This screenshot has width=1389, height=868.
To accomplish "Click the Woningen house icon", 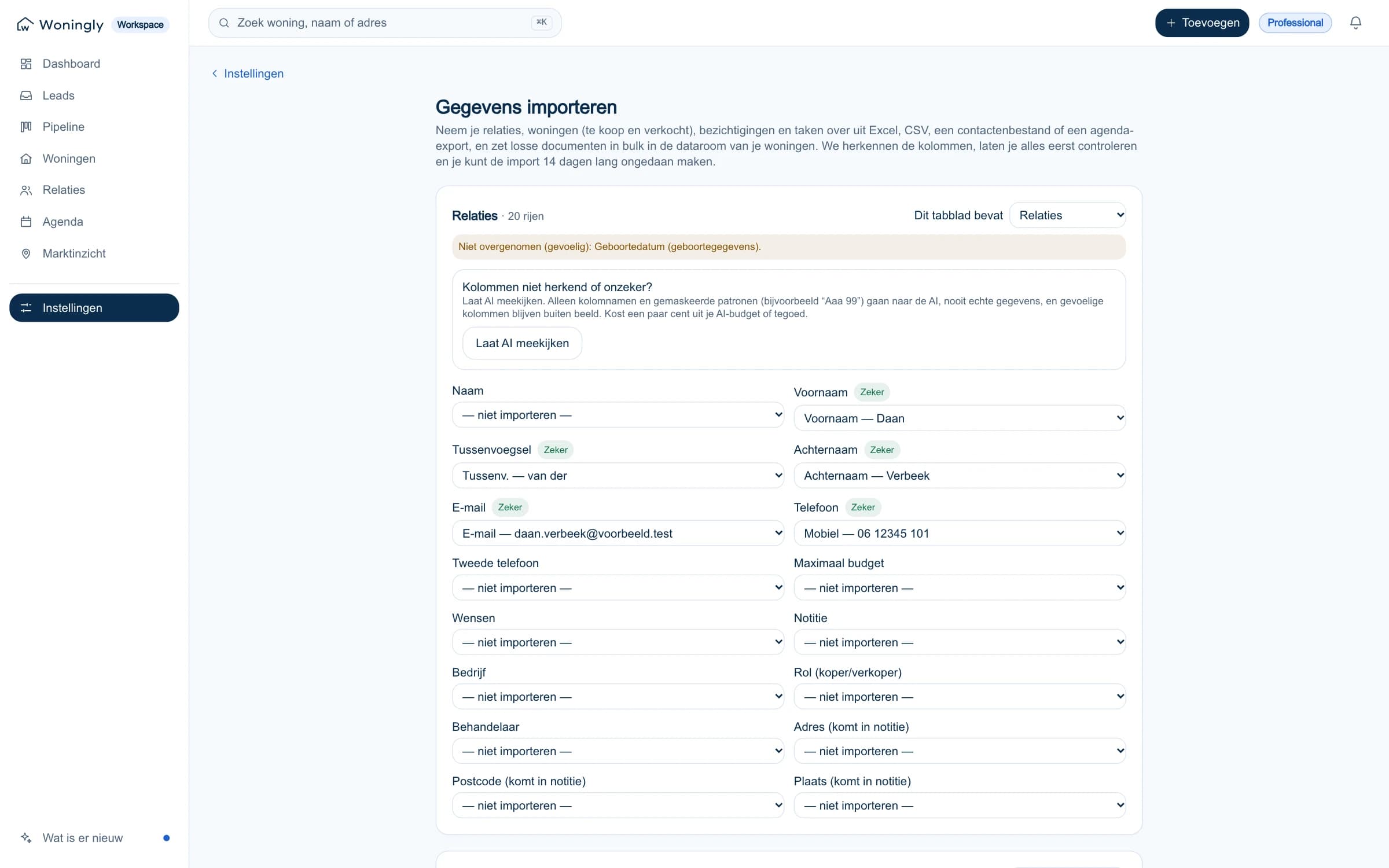I will coord(26,159).
